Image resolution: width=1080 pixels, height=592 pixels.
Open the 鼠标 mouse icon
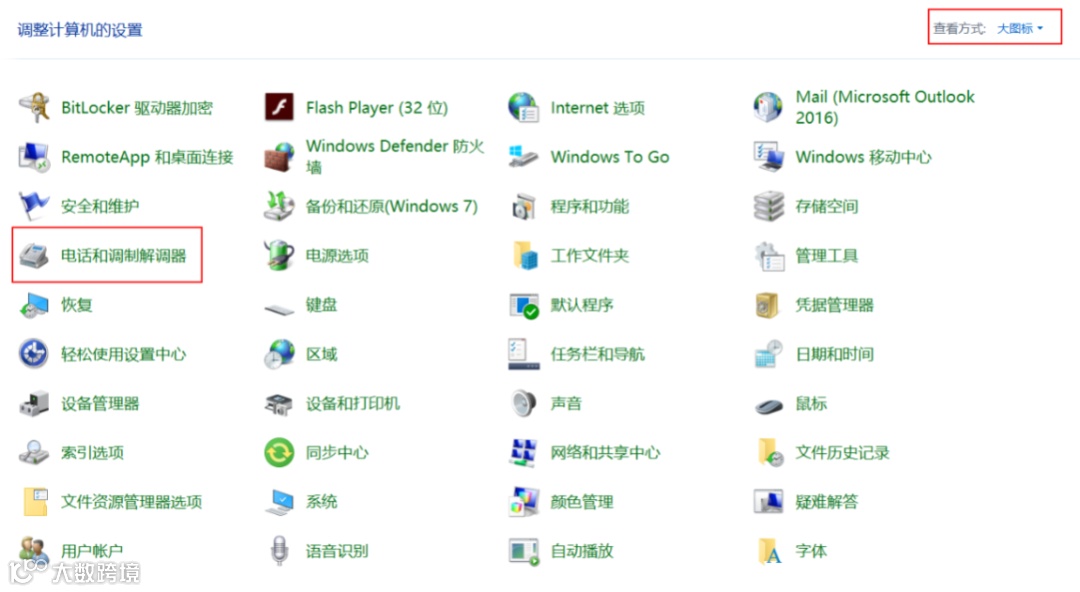click(x=768, y=406)
